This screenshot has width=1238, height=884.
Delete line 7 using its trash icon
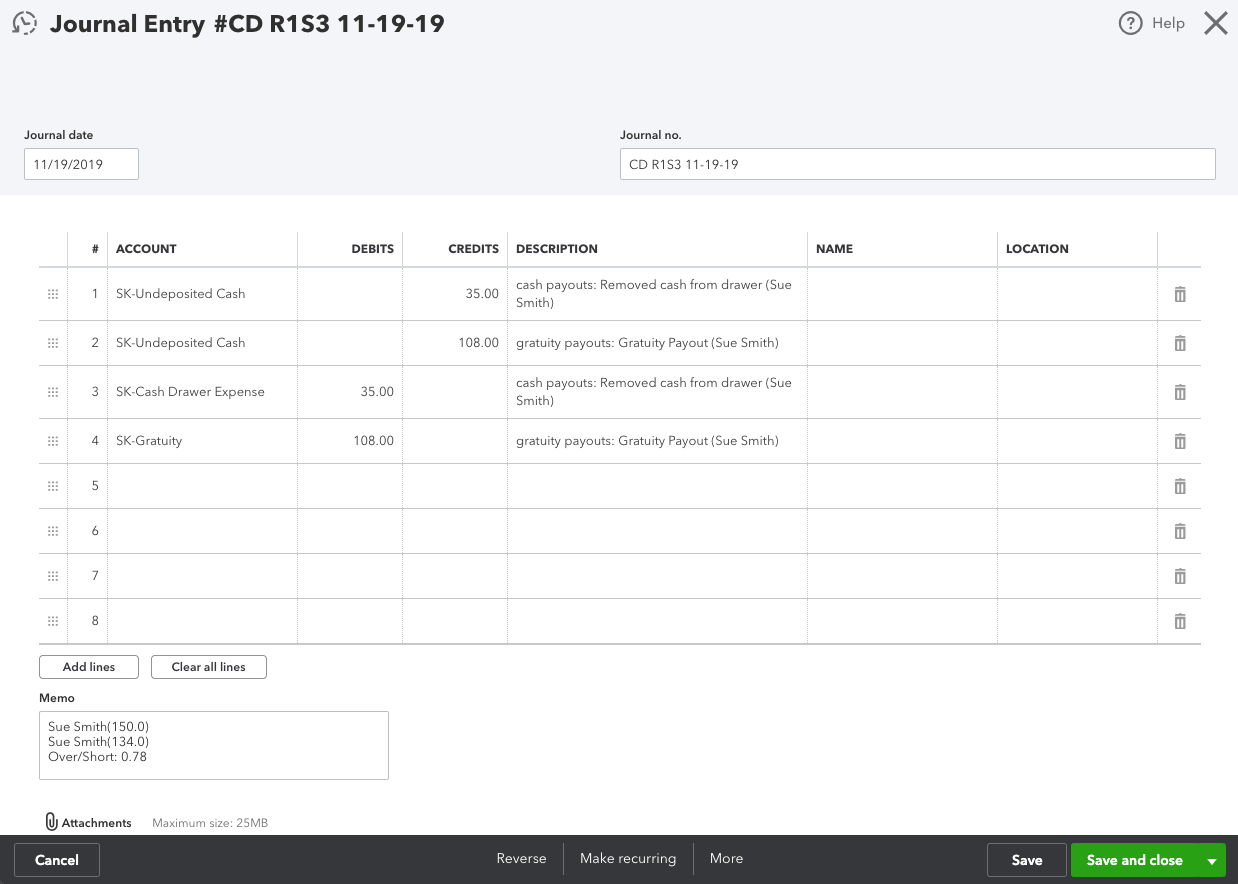pos(1180,576)
